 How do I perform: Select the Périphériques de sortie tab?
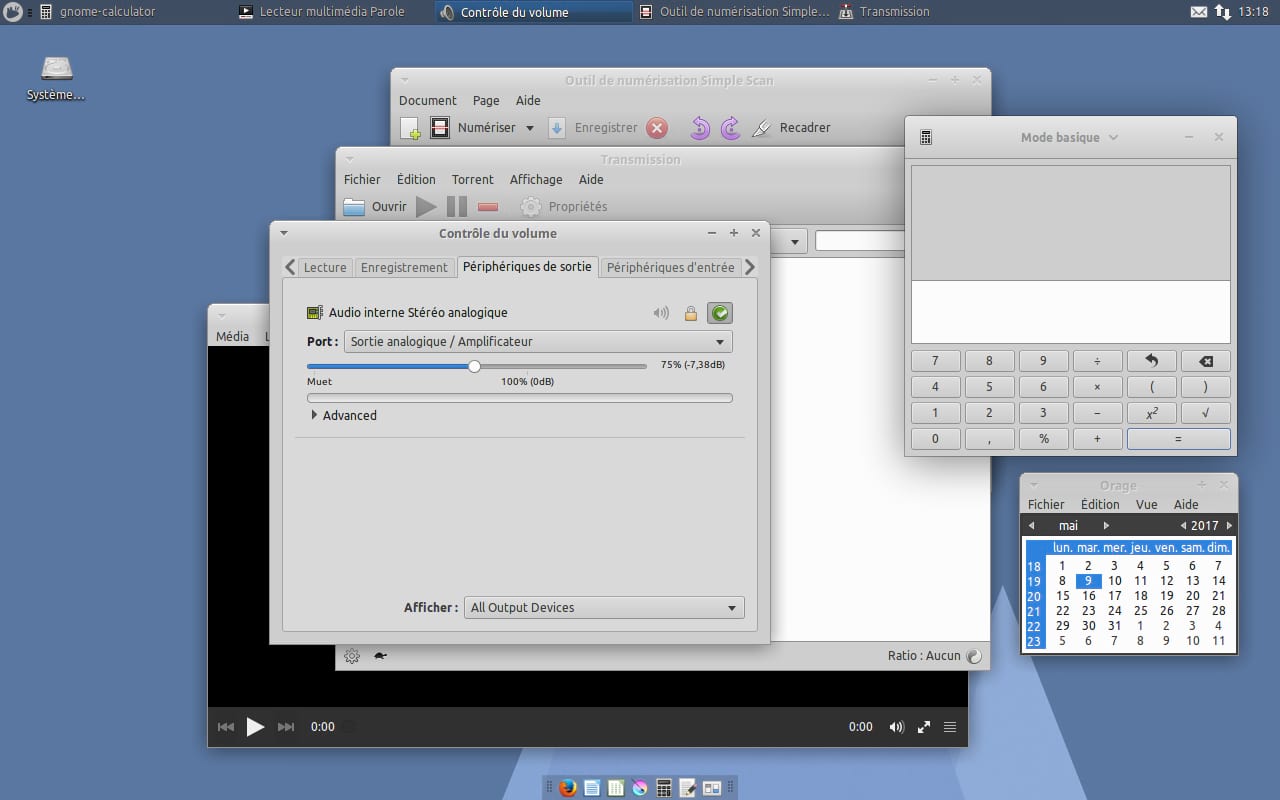pyautogui.click(x=527, y=267)
